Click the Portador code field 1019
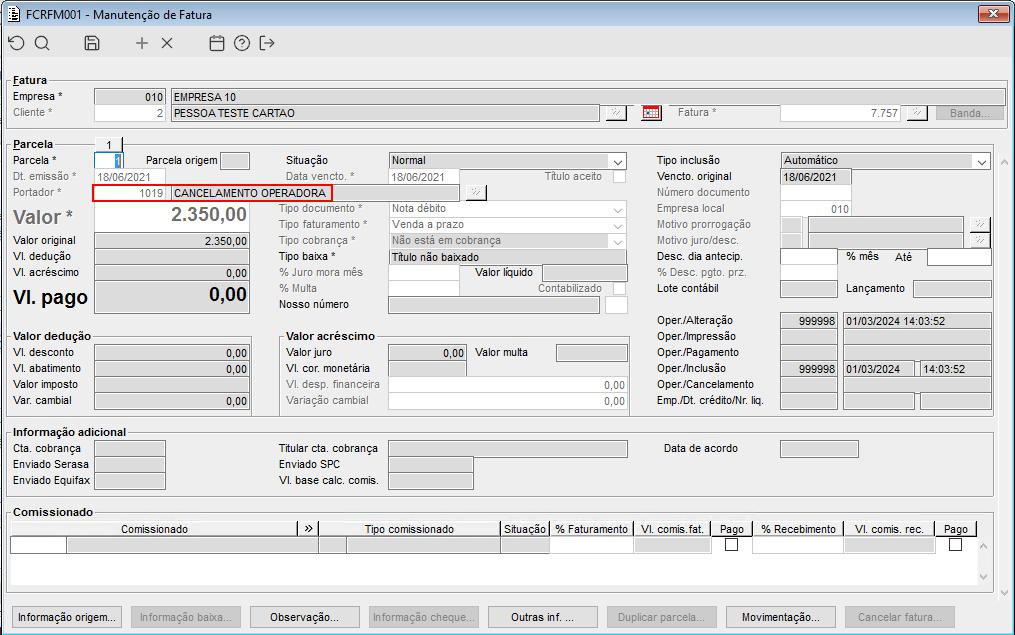1015x635 pixels. (130, 193)
